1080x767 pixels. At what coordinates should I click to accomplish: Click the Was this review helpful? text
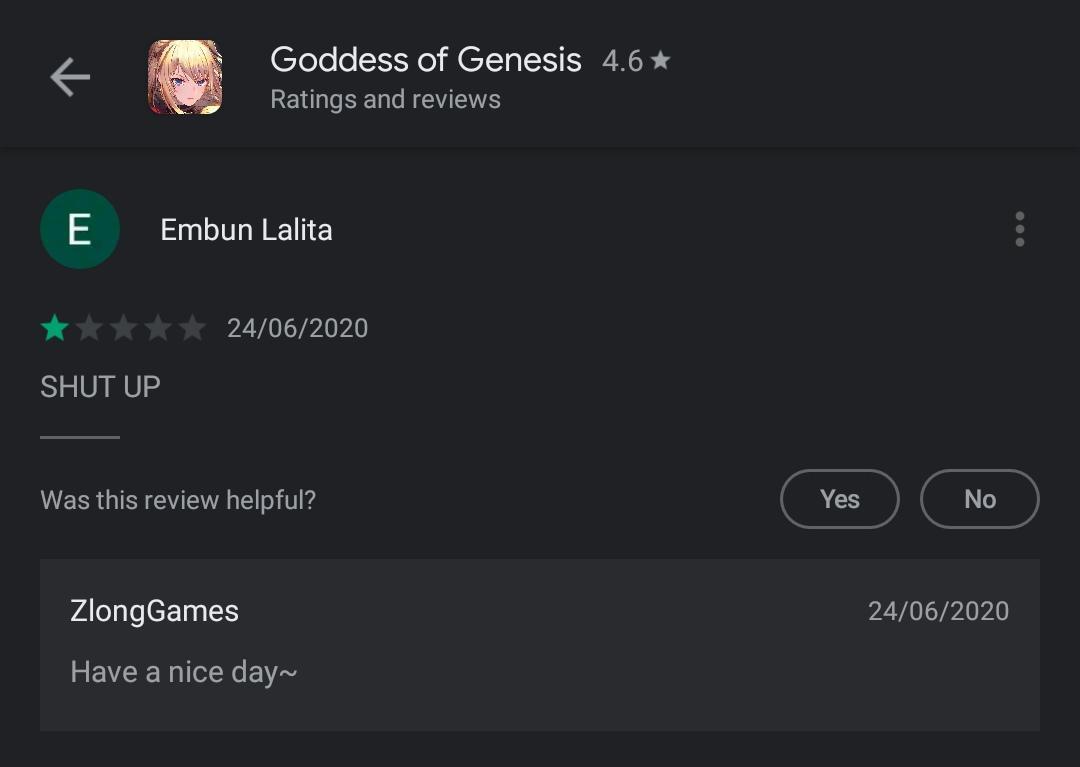[x=178, y=500]
